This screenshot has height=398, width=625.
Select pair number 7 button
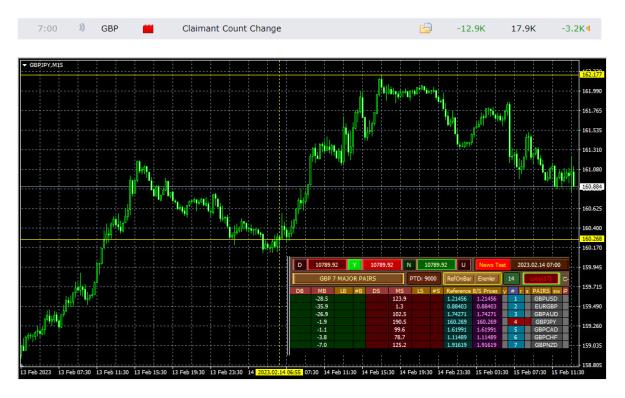tap(515, 345)
